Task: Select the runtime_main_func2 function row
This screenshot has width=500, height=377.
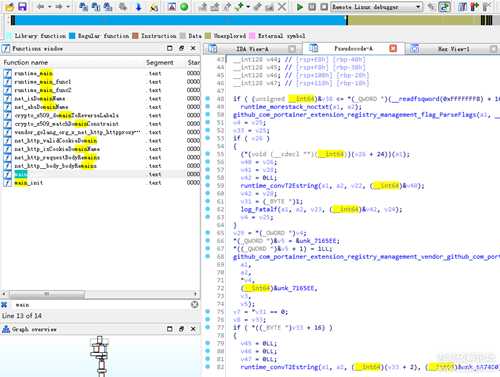Action: (100, 90)
